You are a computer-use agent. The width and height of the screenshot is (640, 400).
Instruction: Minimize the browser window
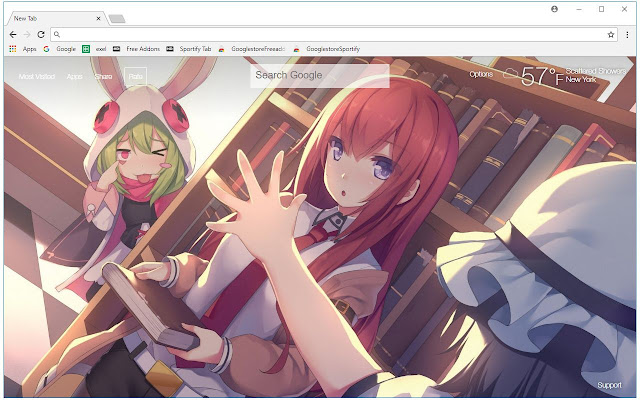pyautogui.click(x=579, y=9)
